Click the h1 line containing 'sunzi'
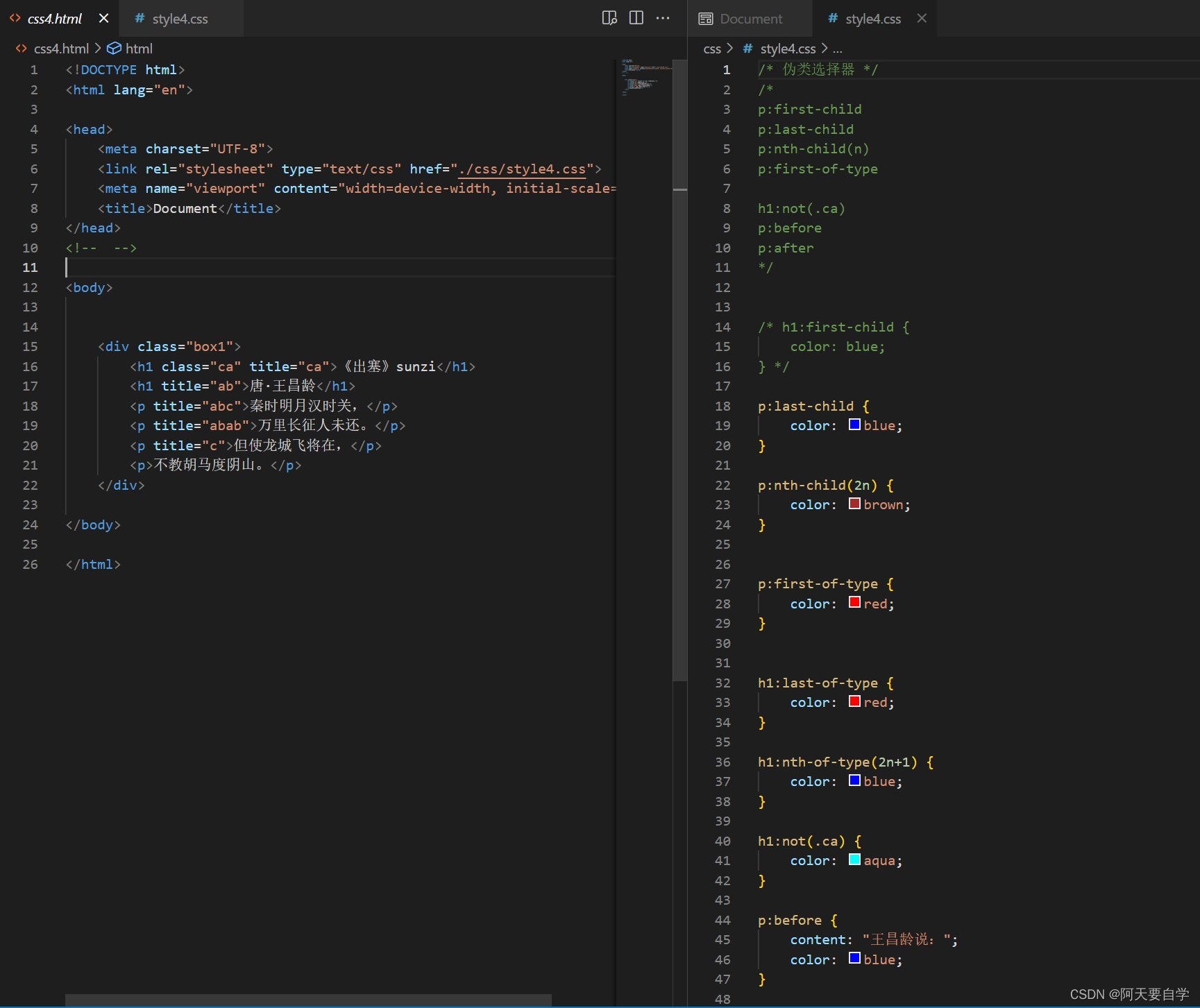Image resolution: width=1200 pixels, height=1008 pixels. 303,366
